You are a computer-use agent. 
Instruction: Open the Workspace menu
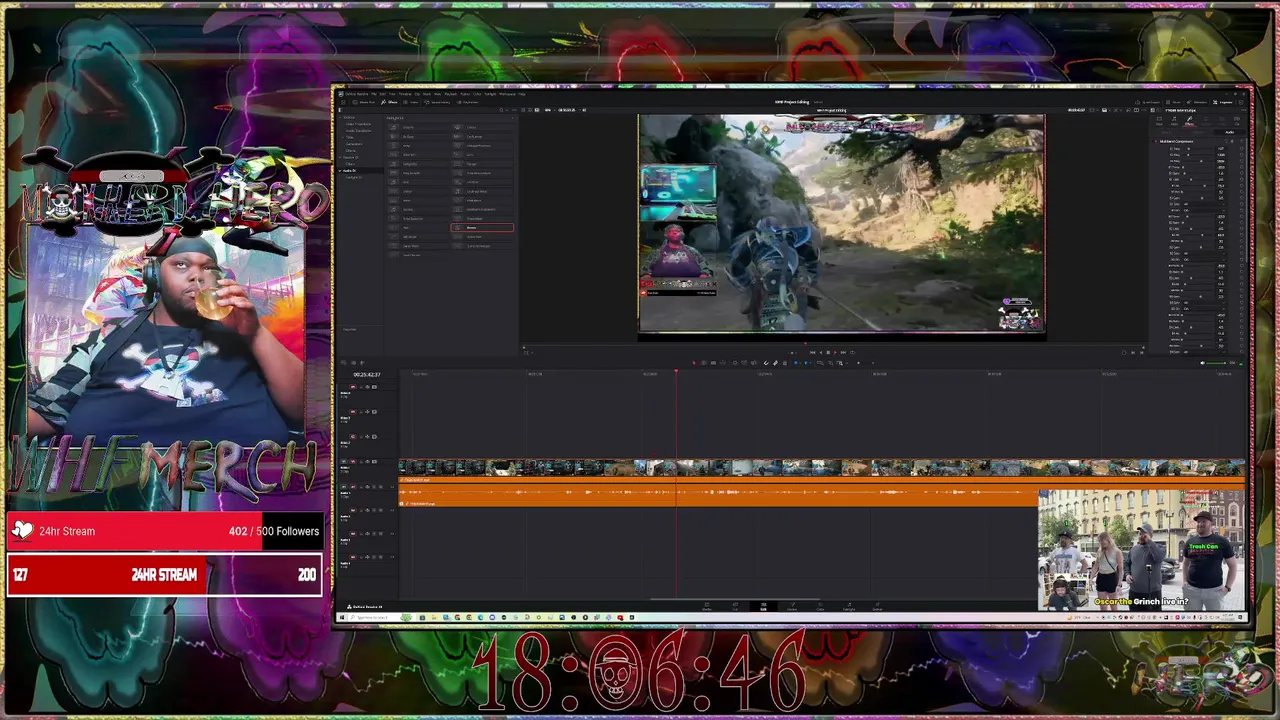click(x=507, y=94)
